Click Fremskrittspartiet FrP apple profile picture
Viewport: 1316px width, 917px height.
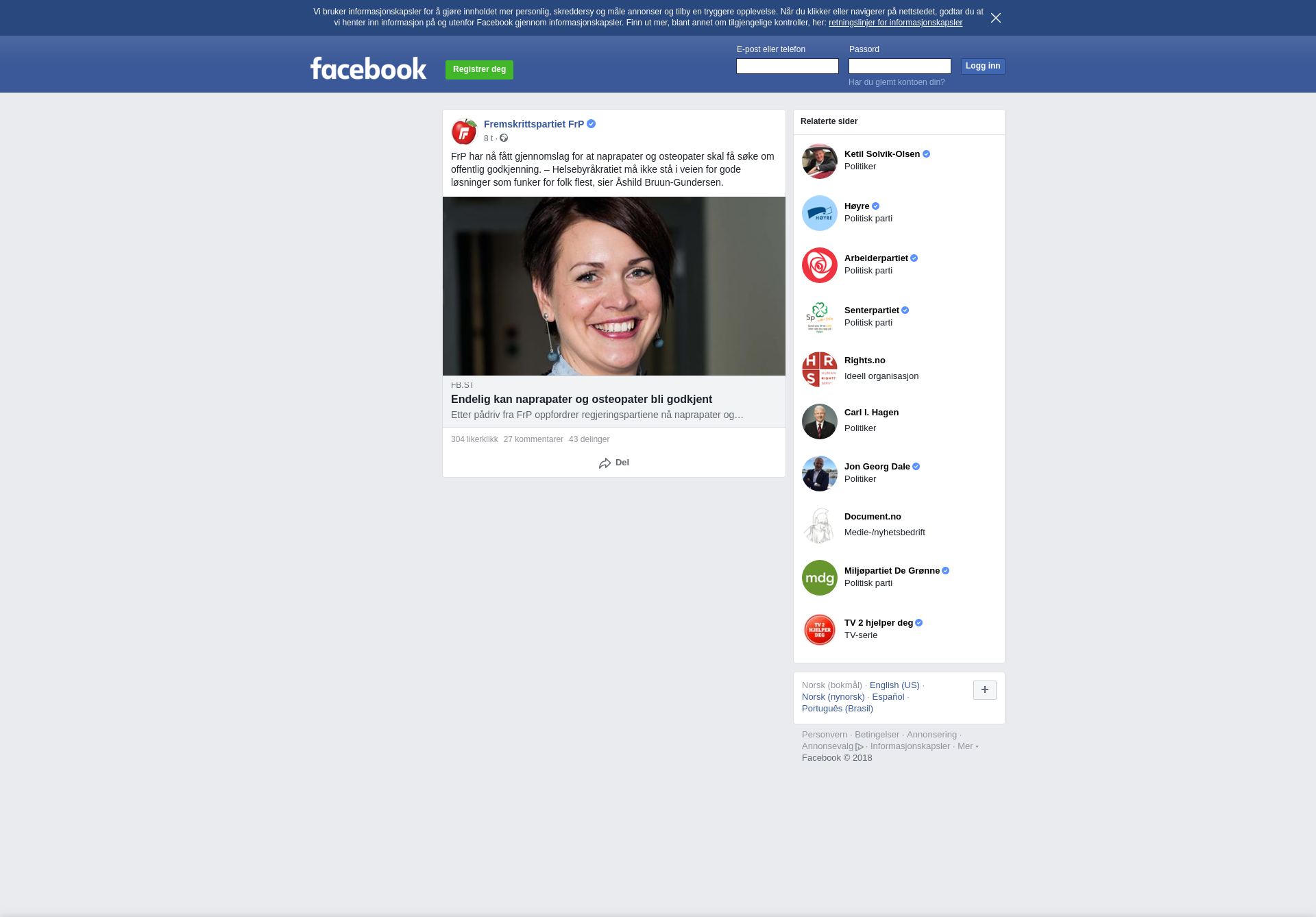465,132
